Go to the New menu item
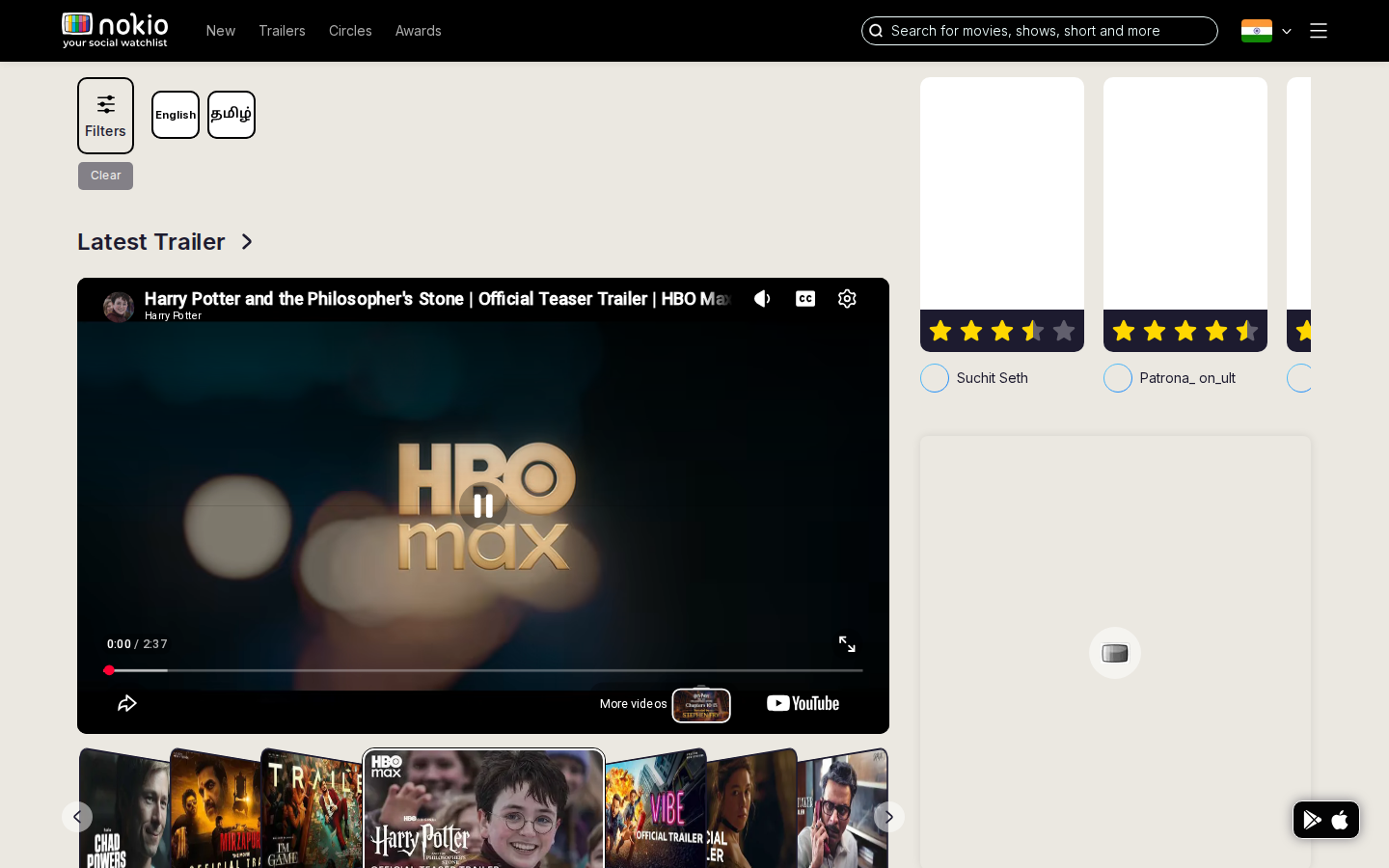1389x868 pixels. click(221, 31)
